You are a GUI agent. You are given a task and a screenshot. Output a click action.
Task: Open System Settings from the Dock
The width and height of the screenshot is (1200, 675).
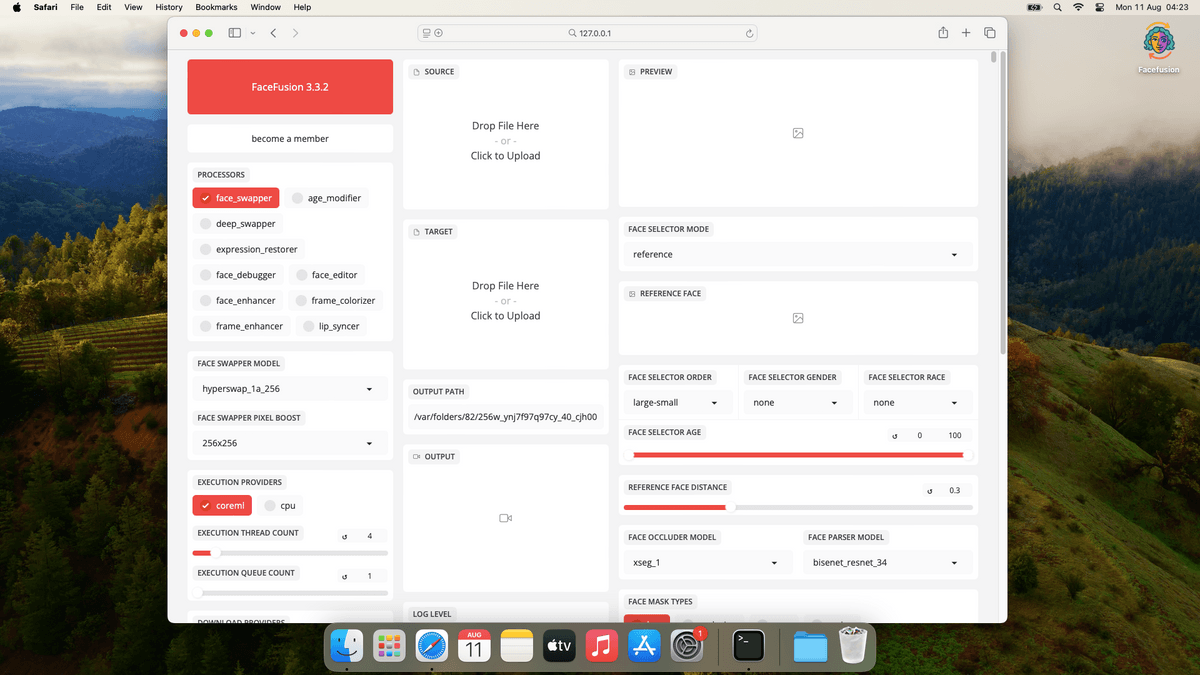(686, 646)
